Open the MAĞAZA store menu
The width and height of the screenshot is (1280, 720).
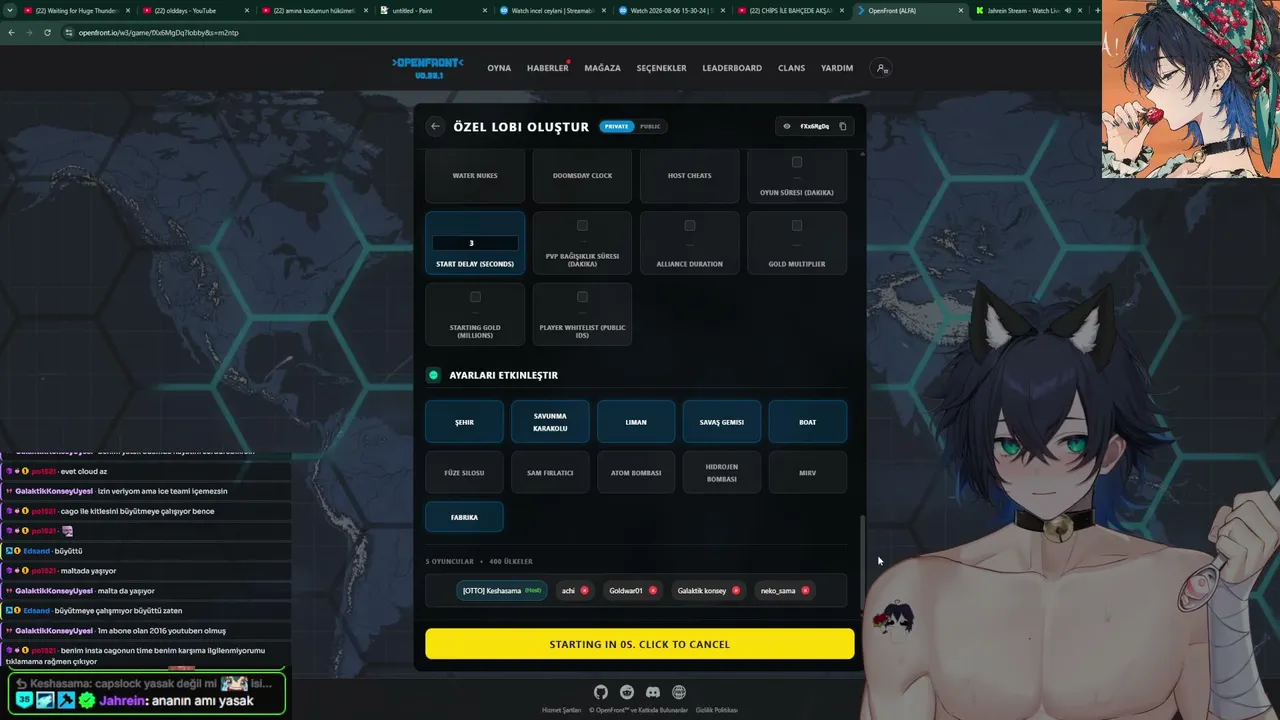point(603,68)
